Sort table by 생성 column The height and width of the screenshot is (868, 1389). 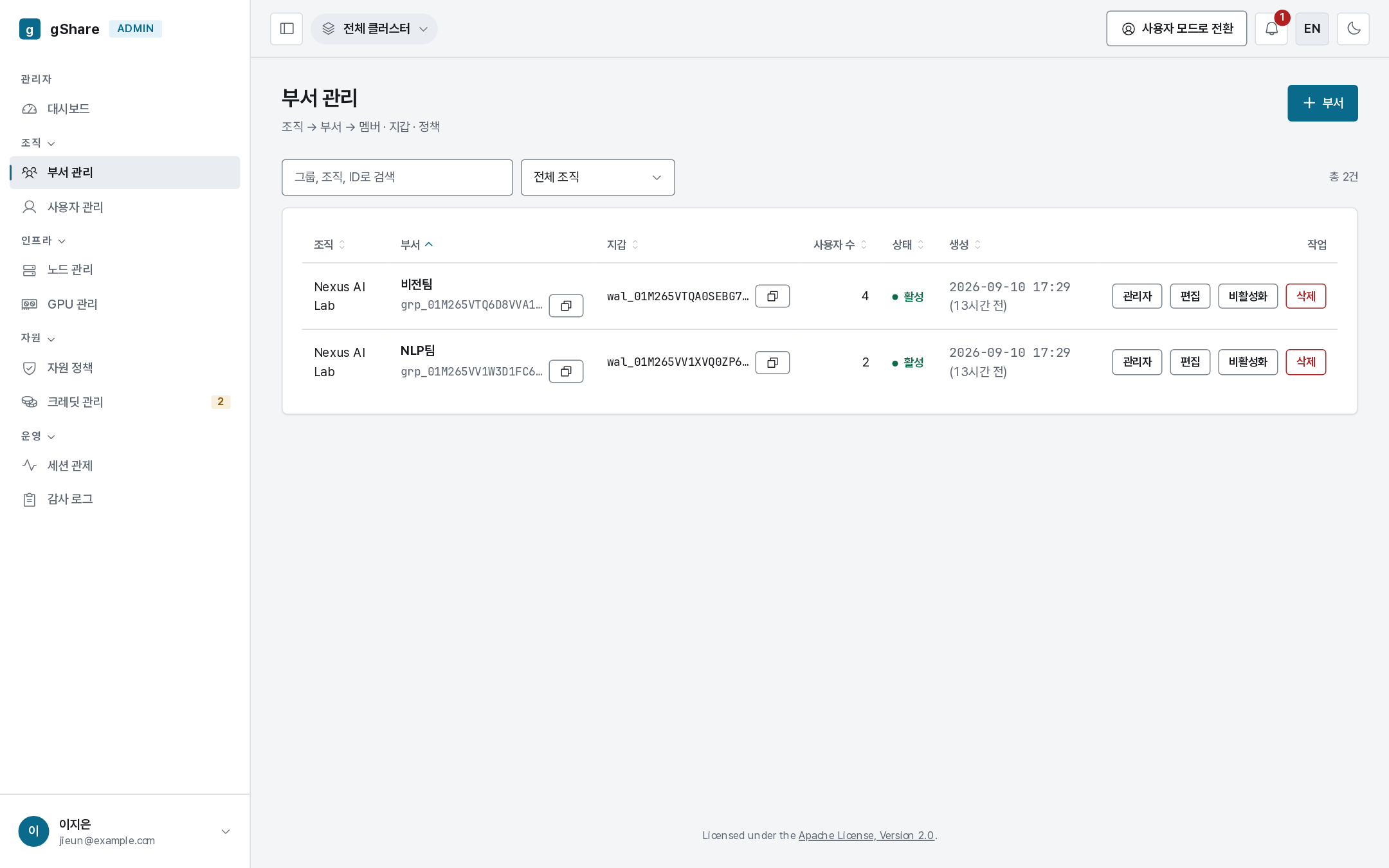click(x=965, y=244)
